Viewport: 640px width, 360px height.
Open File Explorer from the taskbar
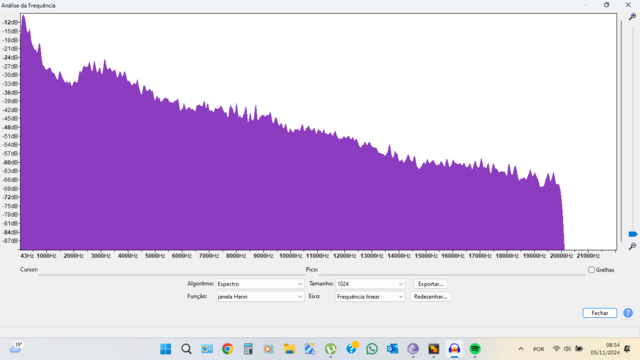(x=289, y=349)
